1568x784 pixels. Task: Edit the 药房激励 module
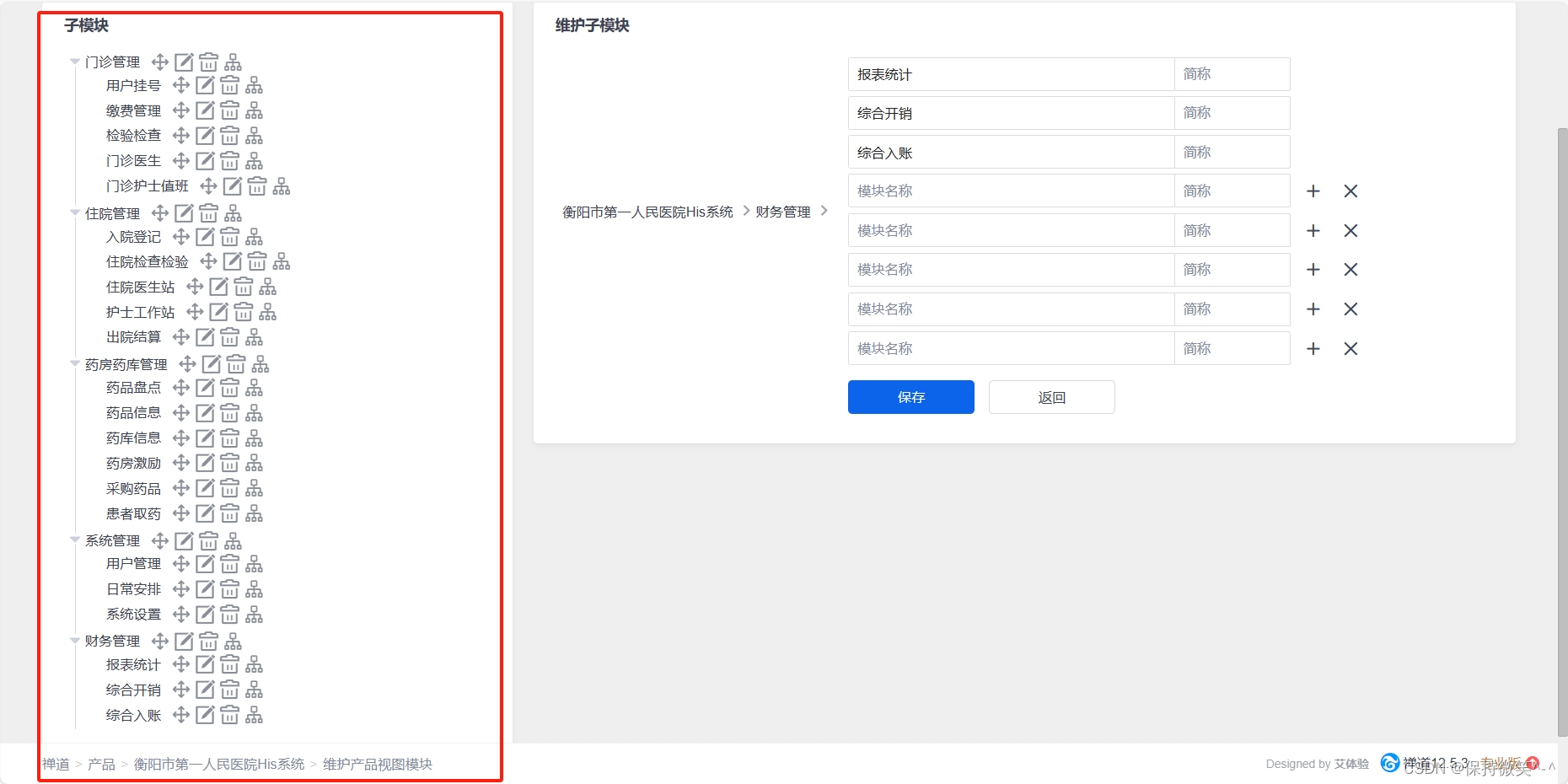click(205, 463)
